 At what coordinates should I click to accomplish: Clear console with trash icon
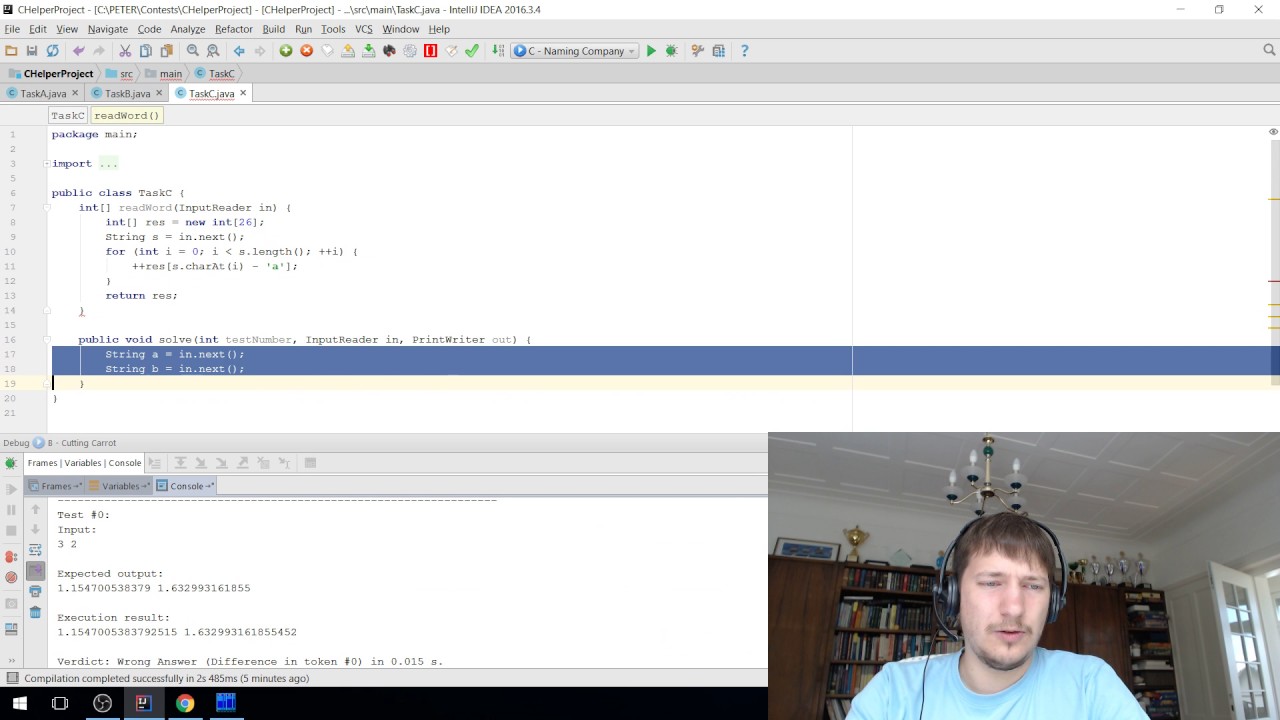pyautogui.click(x=35, y=613)
